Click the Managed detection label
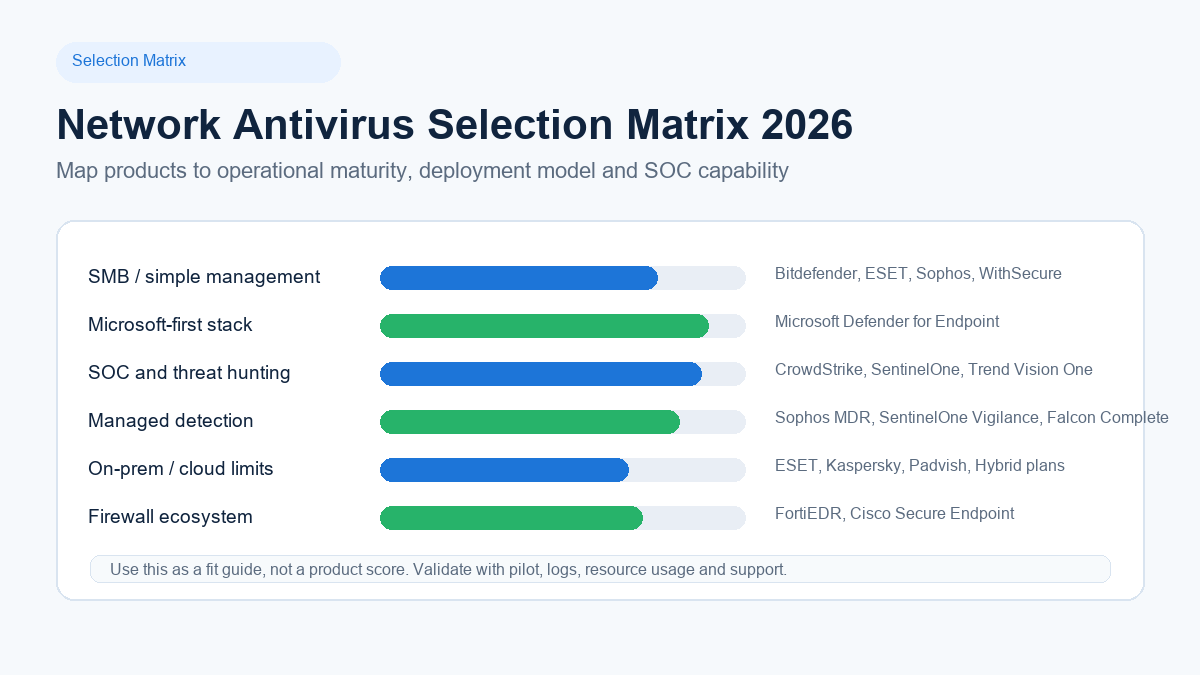 click(x=171, y=421)
